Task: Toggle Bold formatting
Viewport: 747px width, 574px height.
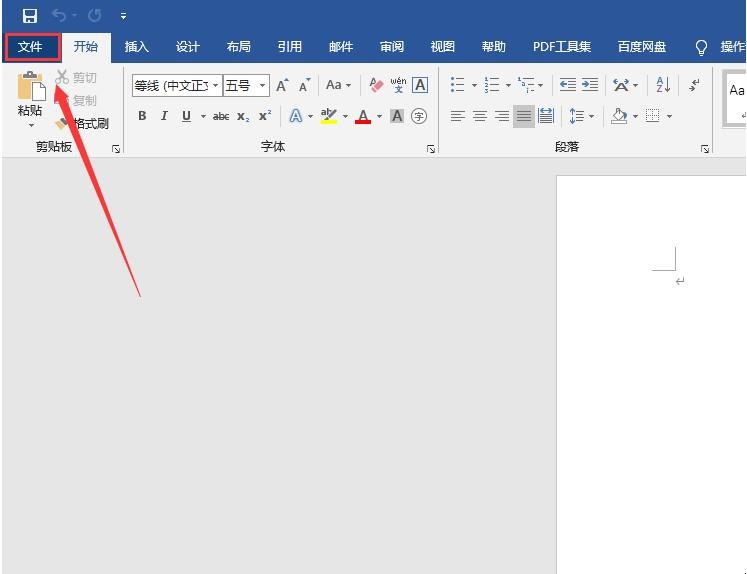Action: [x=142, y=116]
